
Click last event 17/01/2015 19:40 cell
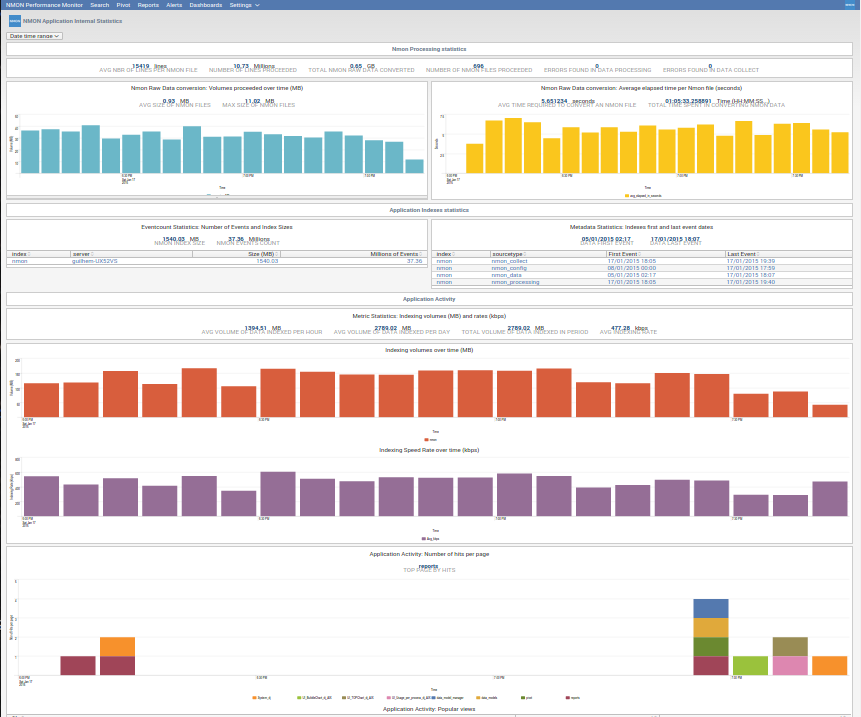click(x=751, y=282)
